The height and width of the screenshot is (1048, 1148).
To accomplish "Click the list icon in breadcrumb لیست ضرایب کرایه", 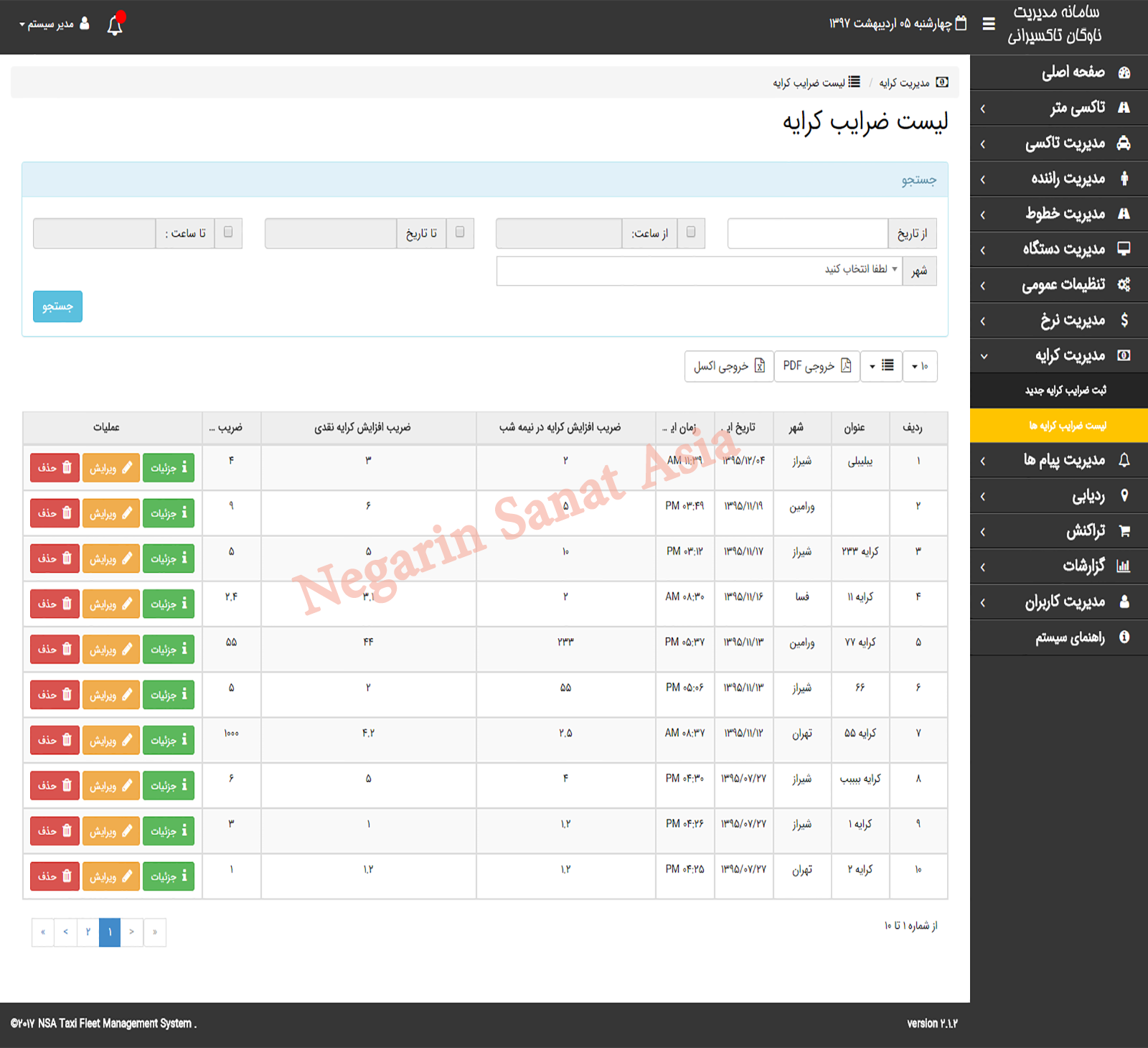I will 854,82.
